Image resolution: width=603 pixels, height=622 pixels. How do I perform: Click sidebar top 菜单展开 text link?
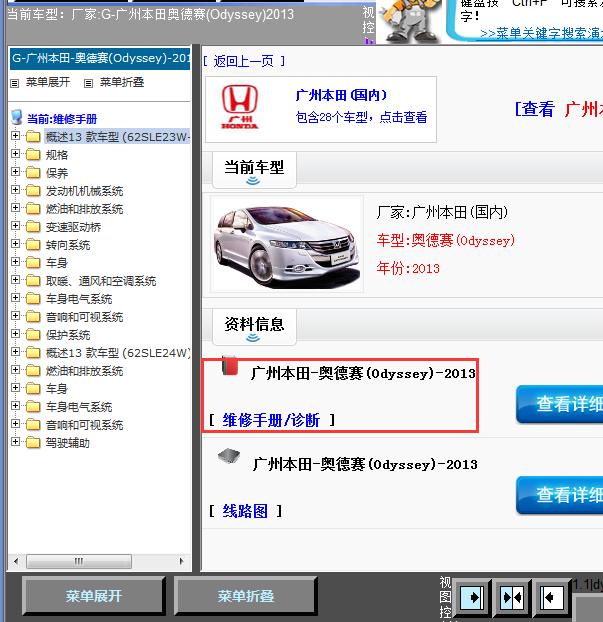(48, 82)
